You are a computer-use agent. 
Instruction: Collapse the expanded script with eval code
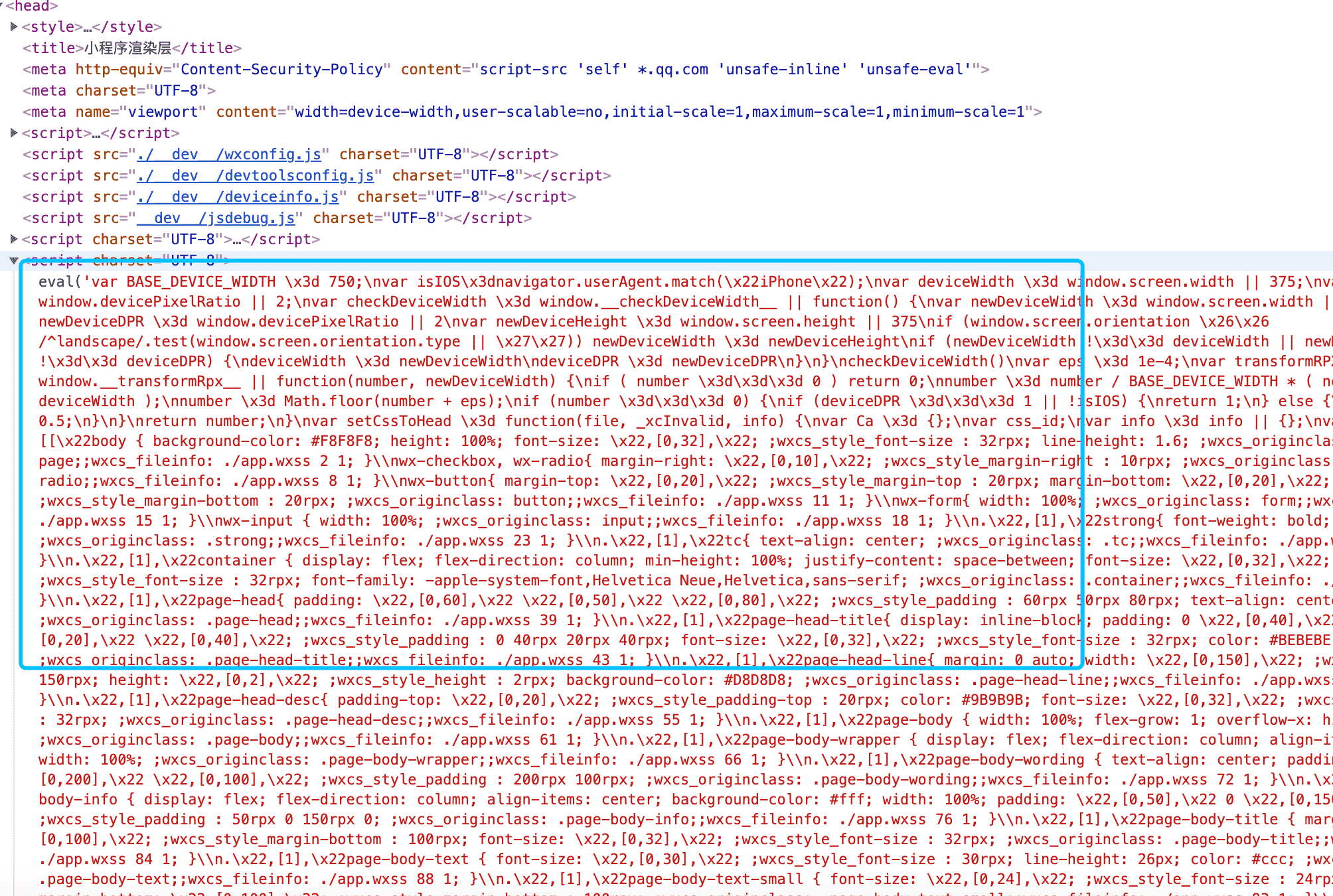tap(14, 261)
